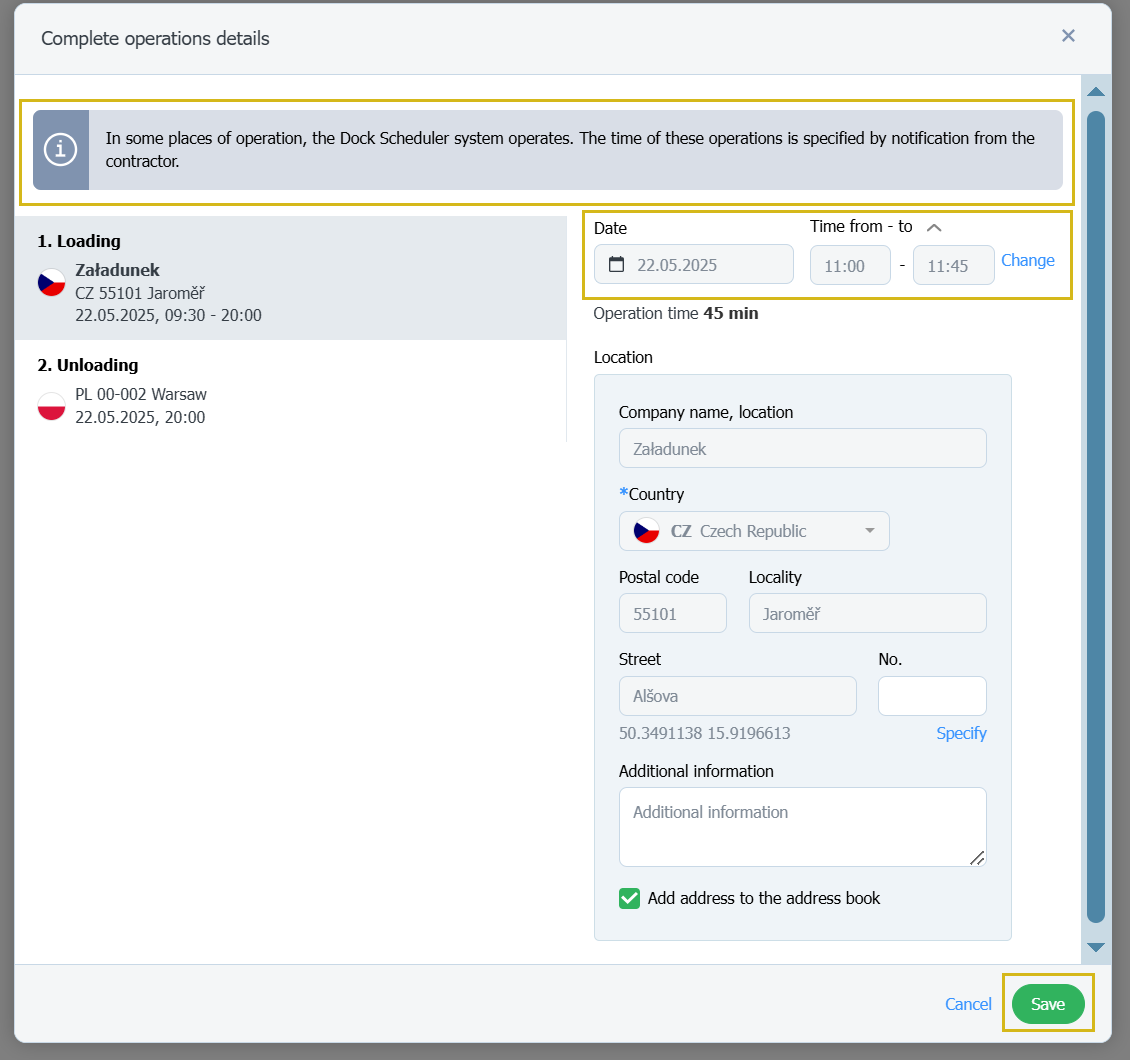Click the Street field Alšova
Viewport: 1130px width, 1060px height.
(x=737, y=696)
